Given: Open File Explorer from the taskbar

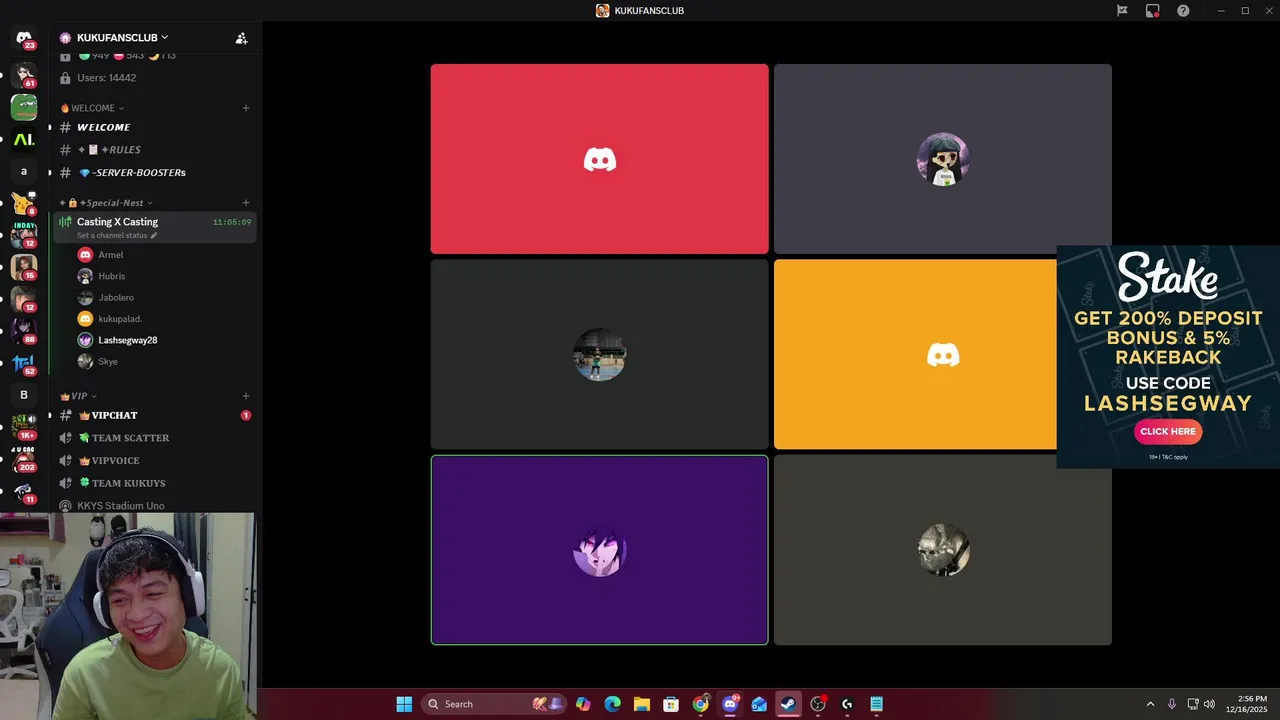Looking at the screenshot, I should [x=641, y=704].
